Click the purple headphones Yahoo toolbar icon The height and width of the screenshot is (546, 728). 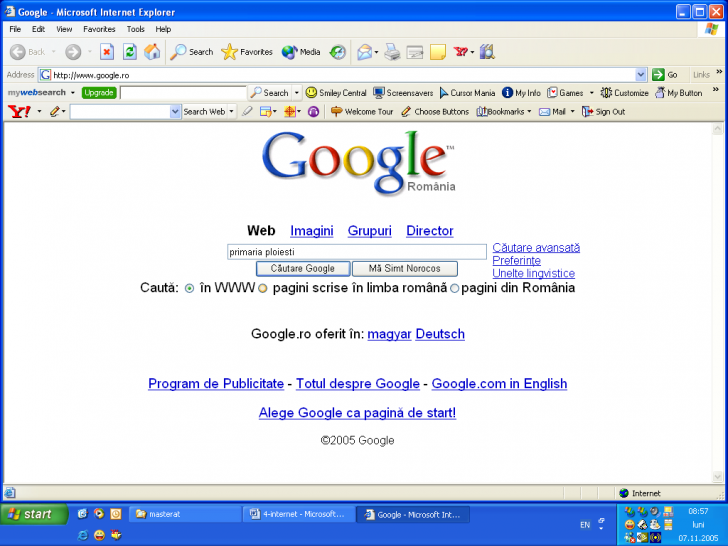click(x=313, y=111)
